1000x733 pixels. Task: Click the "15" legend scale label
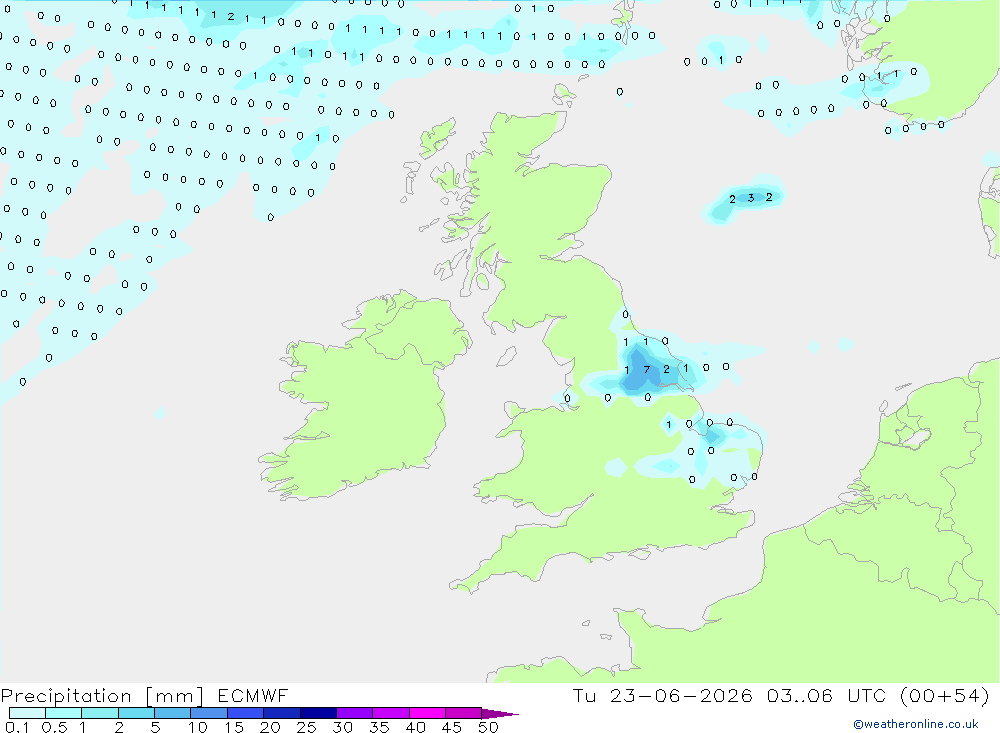pos(234,727)
